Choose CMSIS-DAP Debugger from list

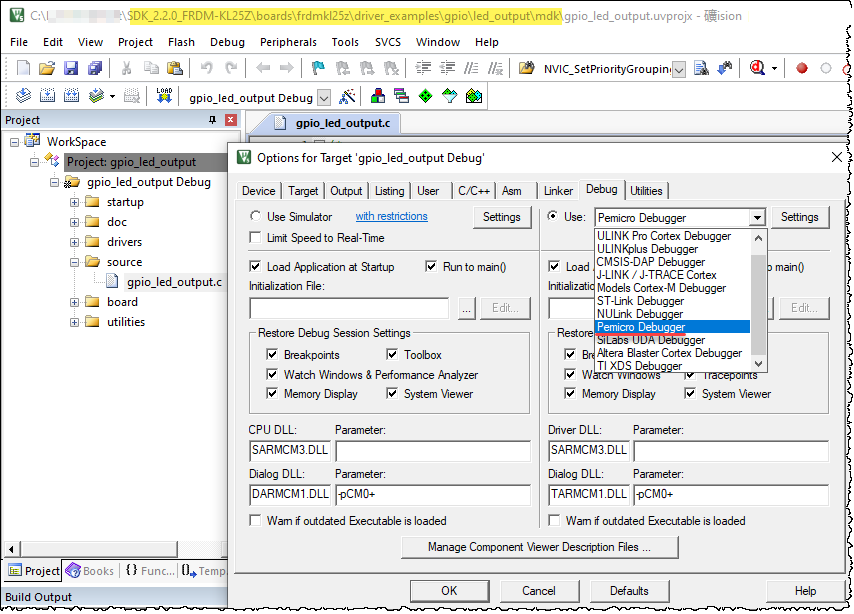click(x=673, y=262)
